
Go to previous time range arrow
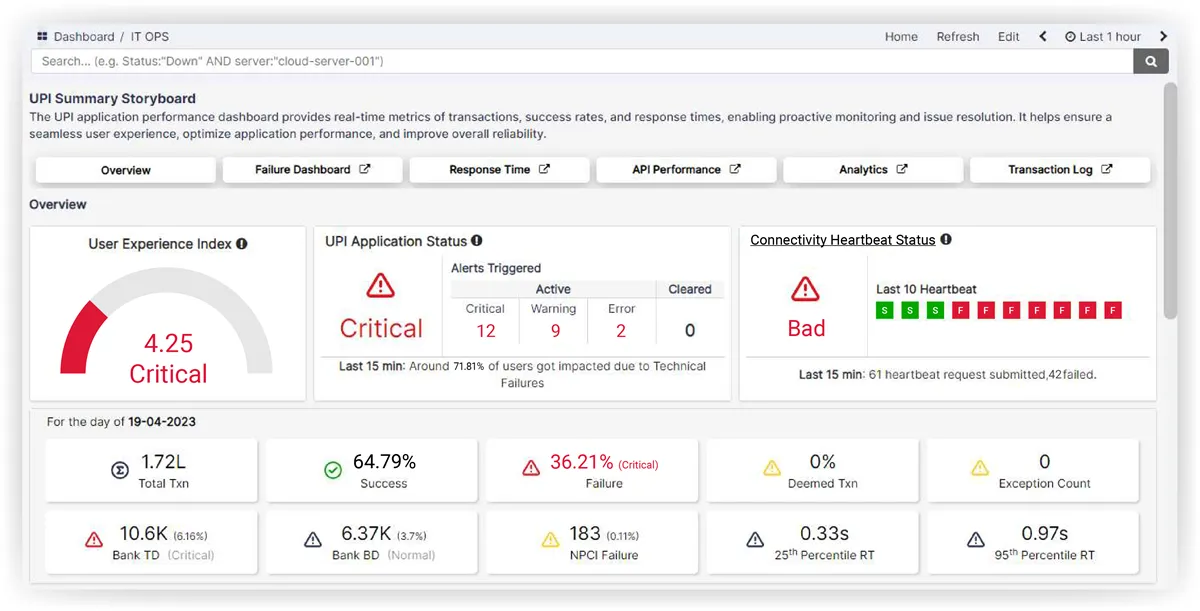point(1043,36)
